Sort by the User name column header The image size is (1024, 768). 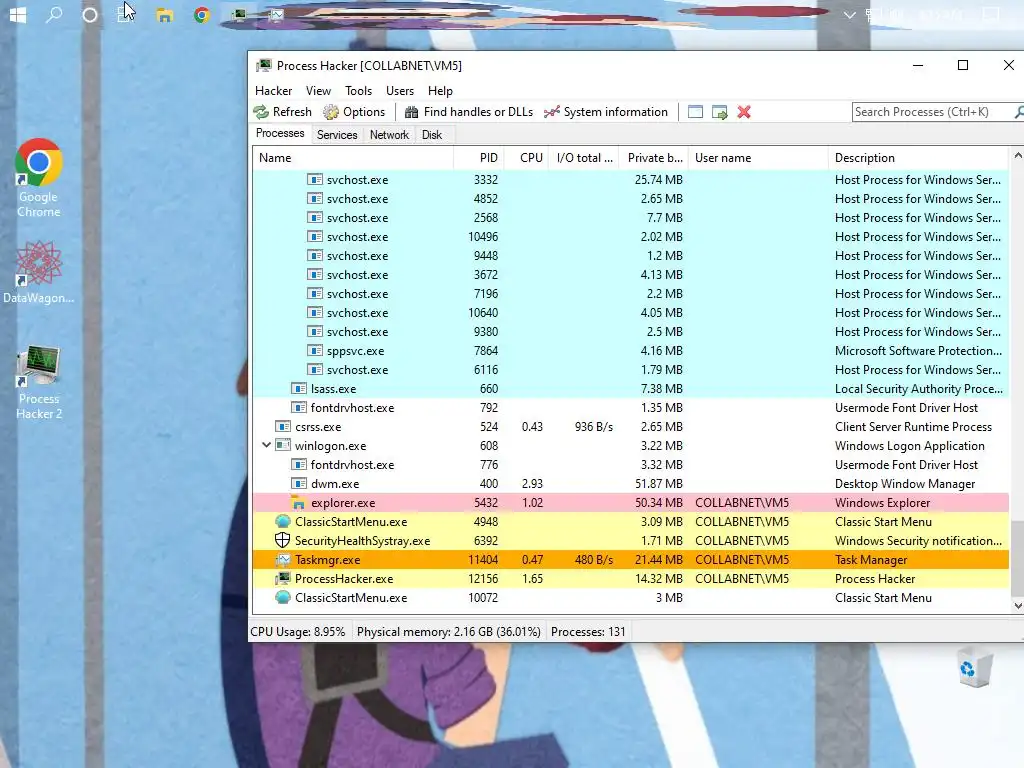pyautogui.click(x=758, y=158)
